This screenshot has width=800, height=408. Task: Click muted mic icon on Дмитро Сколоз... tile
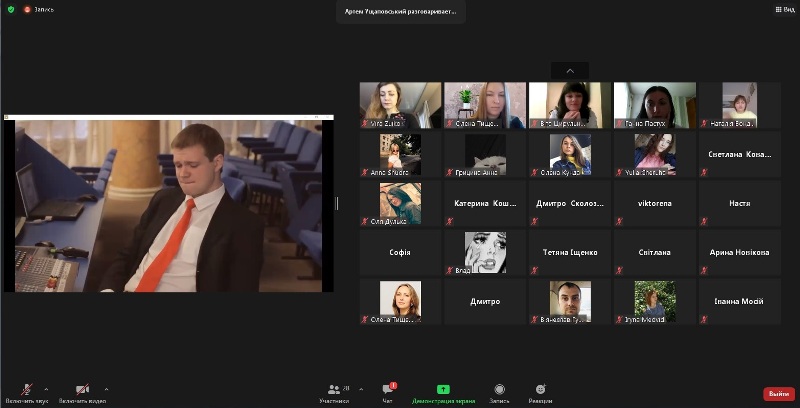coord(534,221)
